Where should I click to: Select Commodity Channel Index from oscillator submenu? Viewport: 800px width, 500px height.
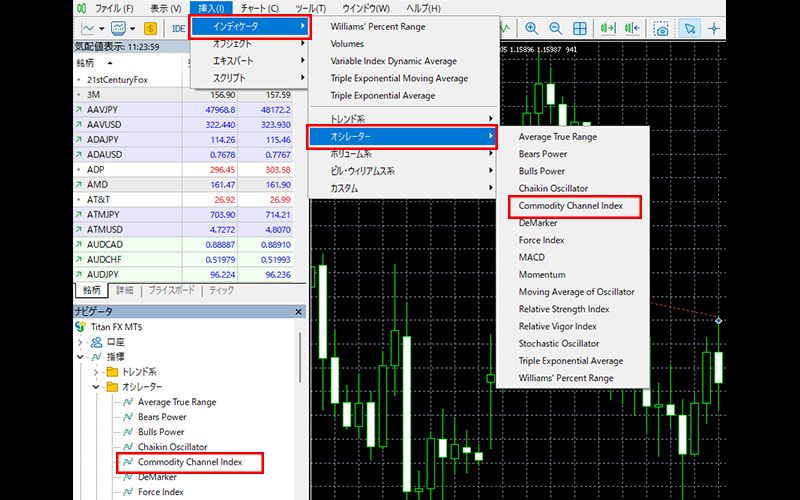click(570, 206)
